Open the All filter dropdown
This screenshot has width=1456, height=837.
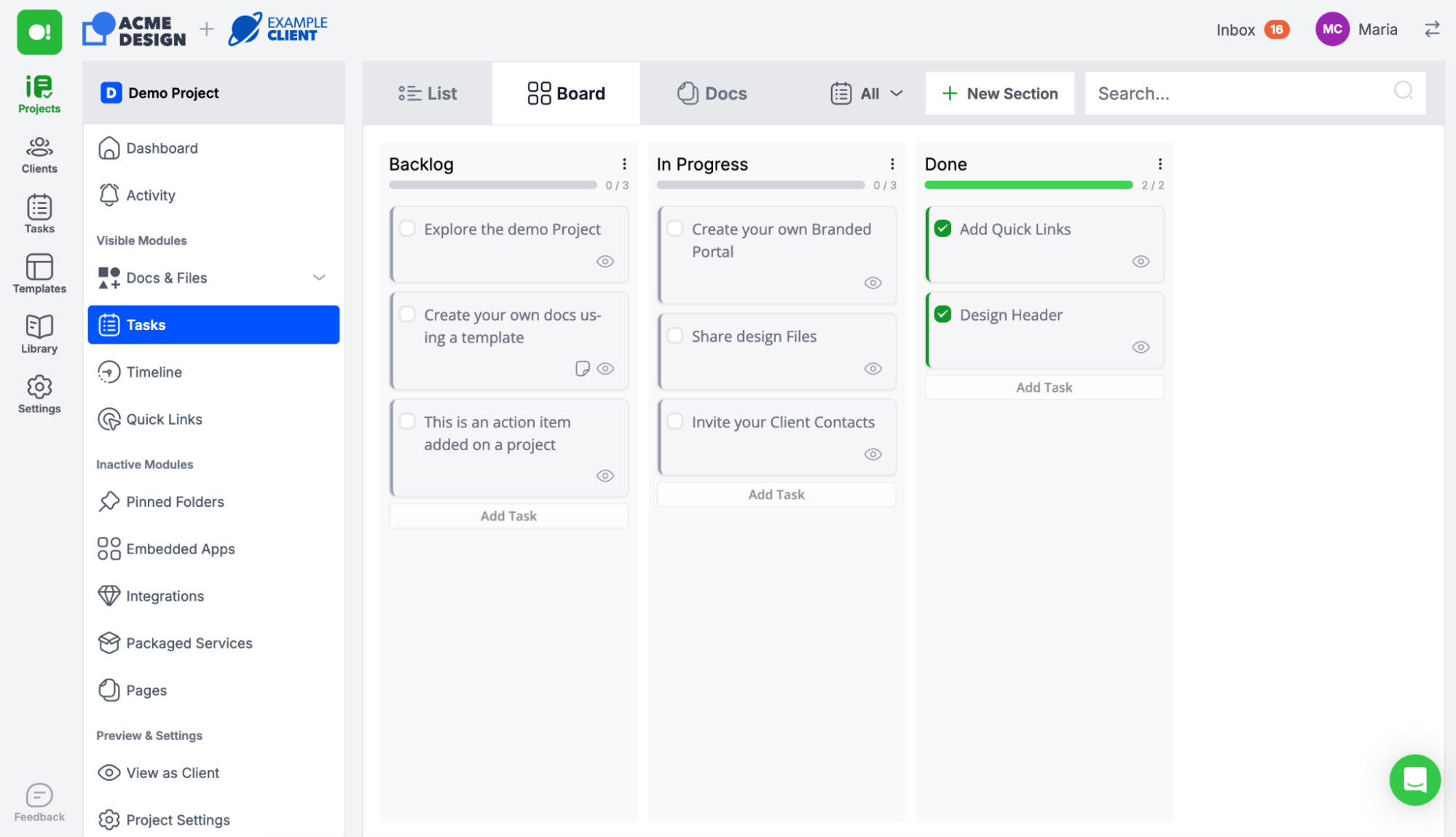pos(867,92)
